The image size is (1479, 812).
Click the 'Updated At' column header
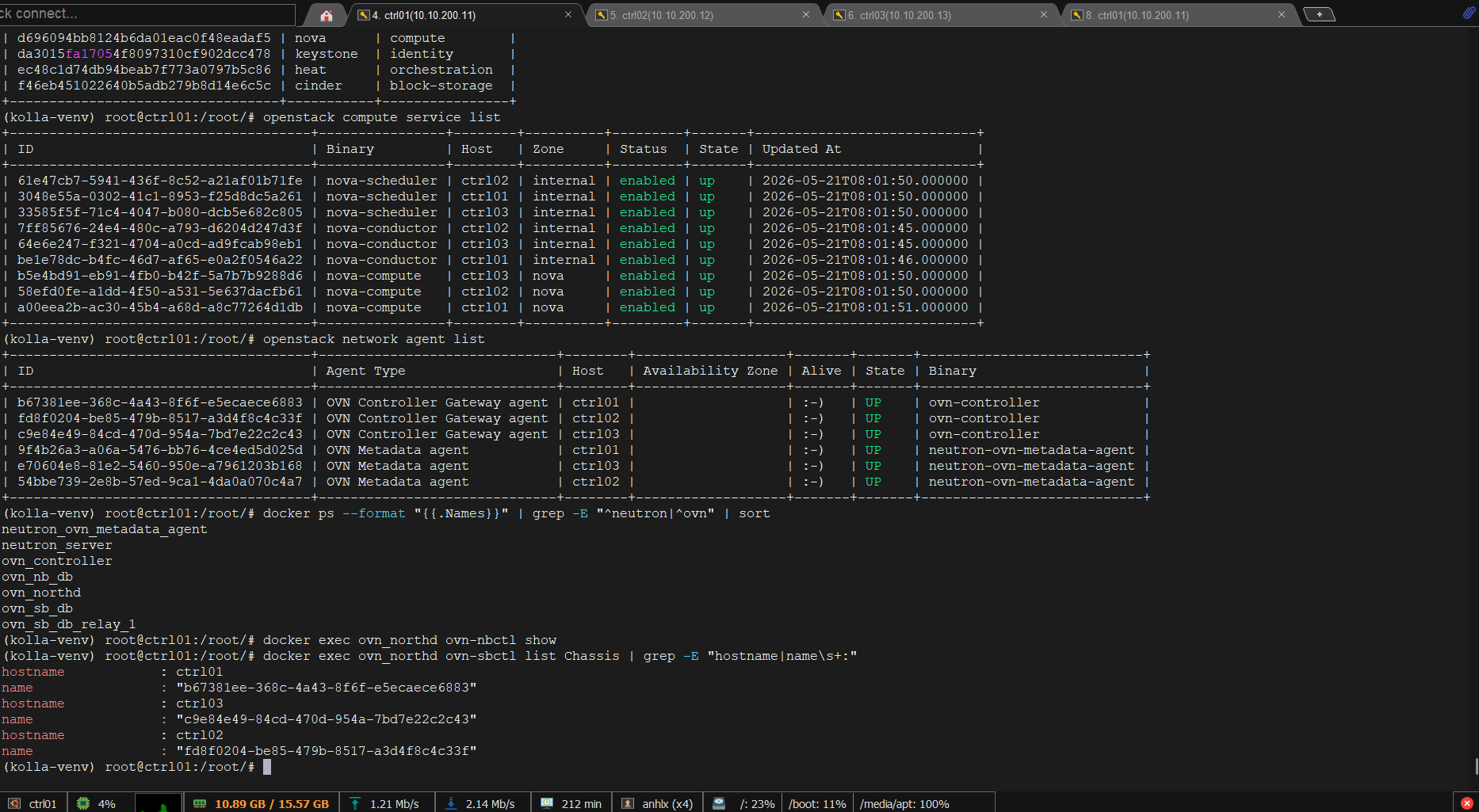tap(802, 149)
